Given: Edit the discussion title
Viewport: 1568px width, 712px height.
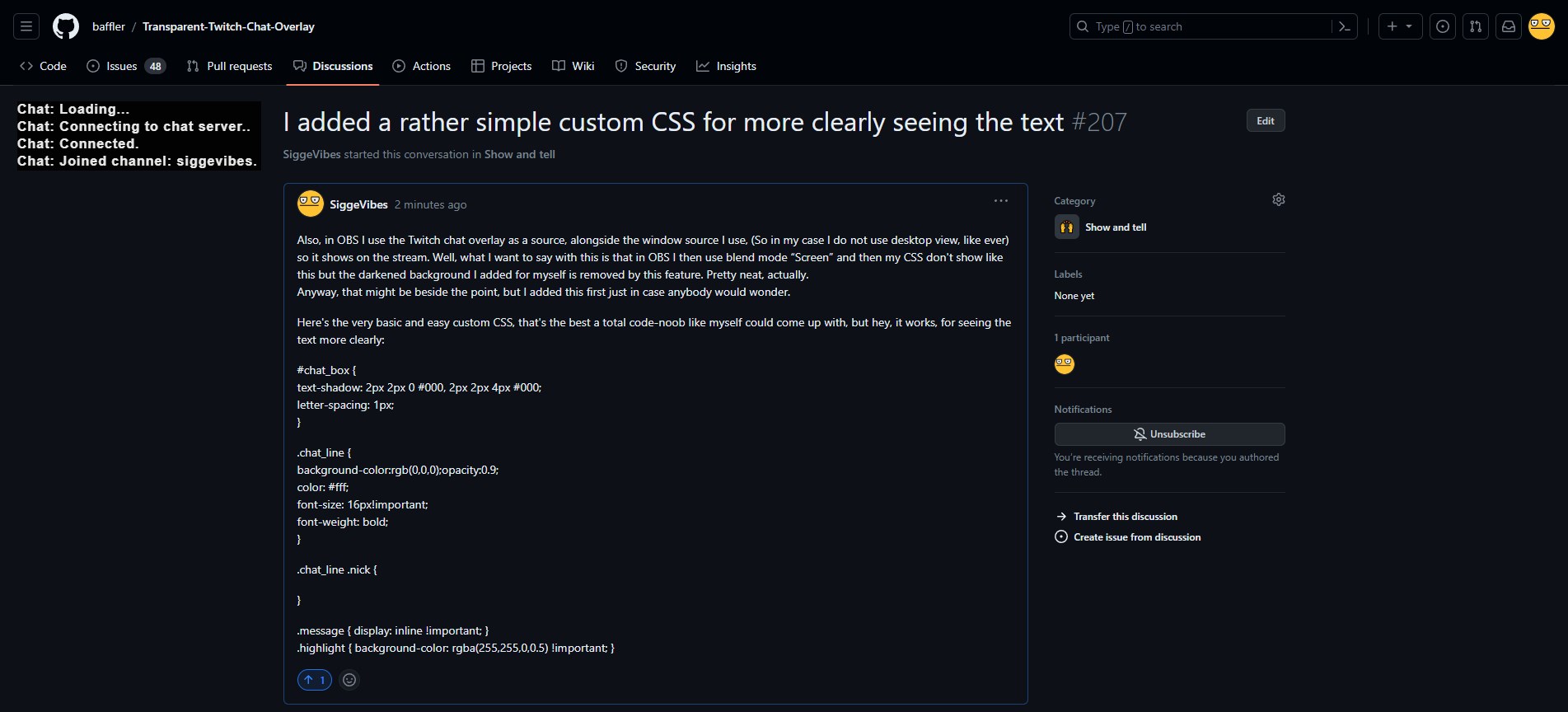Looking at the screenshot, I should (x=1265, y=119).
